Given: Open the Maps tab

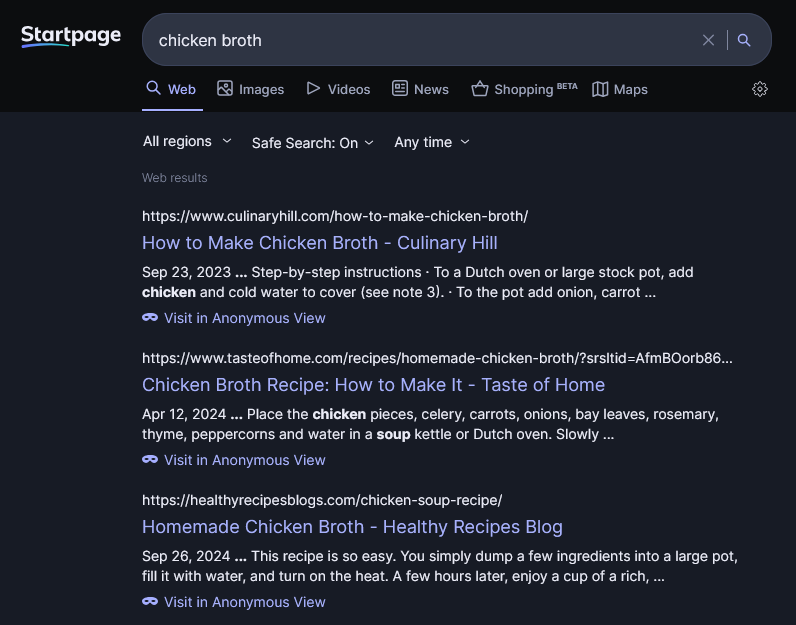Looking at the screenshot, I should tap(620, 89).
